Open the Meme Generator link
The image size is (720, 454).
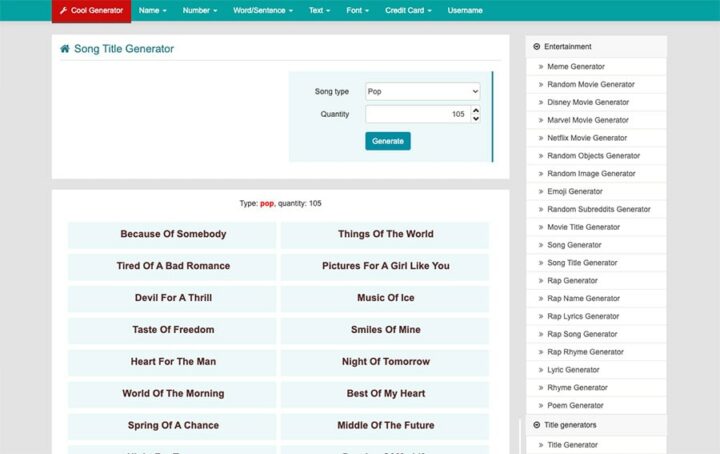click(575, 66)
